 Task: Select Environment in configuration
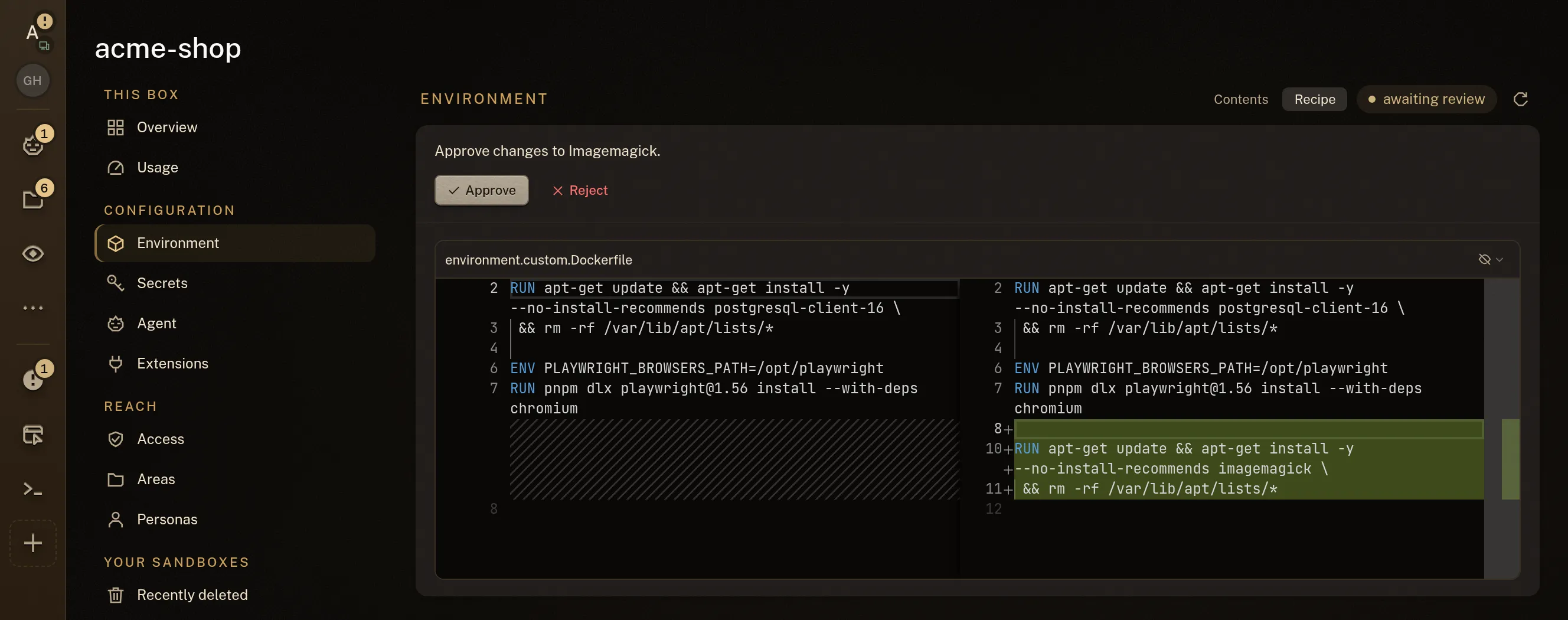235,243
